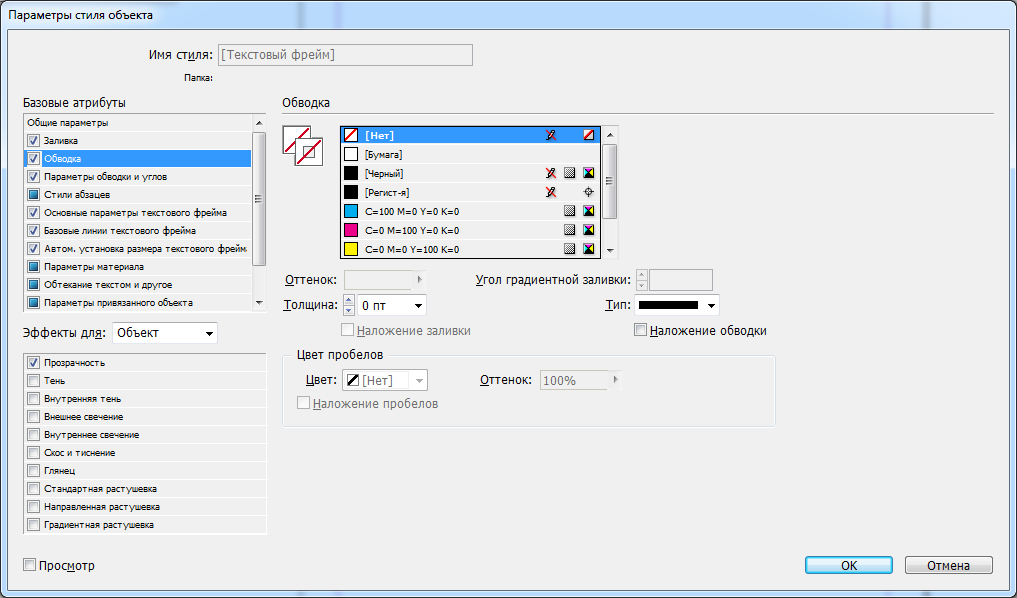Screen dimensions: 1017x598
Task: Click the registration target icon on [Регист-я] row
Action: (588, 192)
